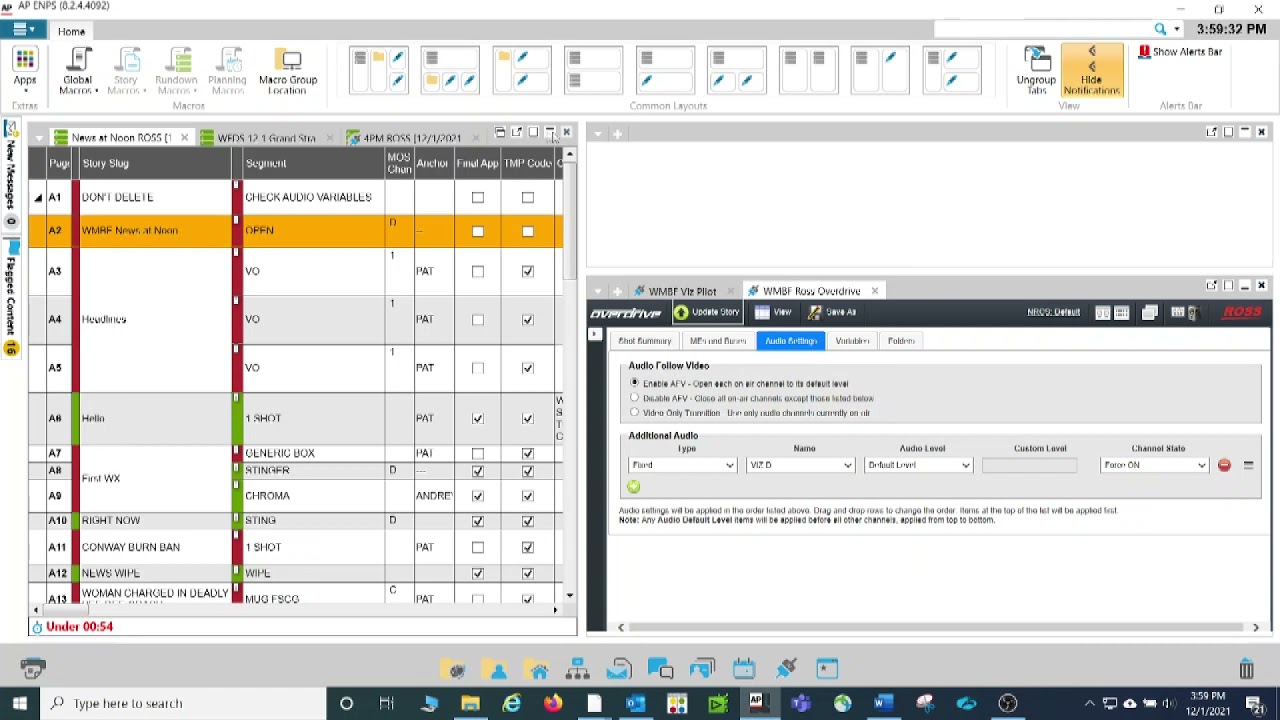The width and height of the screenshot is (1280, 720).
Task: Open the printer icon in bottom bar
Action: 32,668
